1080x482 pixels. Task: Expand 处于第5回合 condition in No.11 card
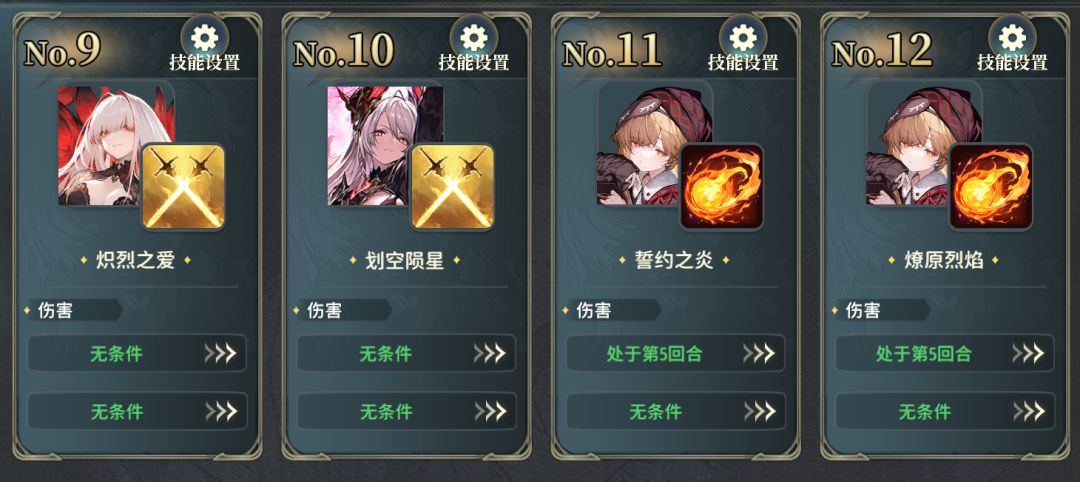click(x=675, y=353)
